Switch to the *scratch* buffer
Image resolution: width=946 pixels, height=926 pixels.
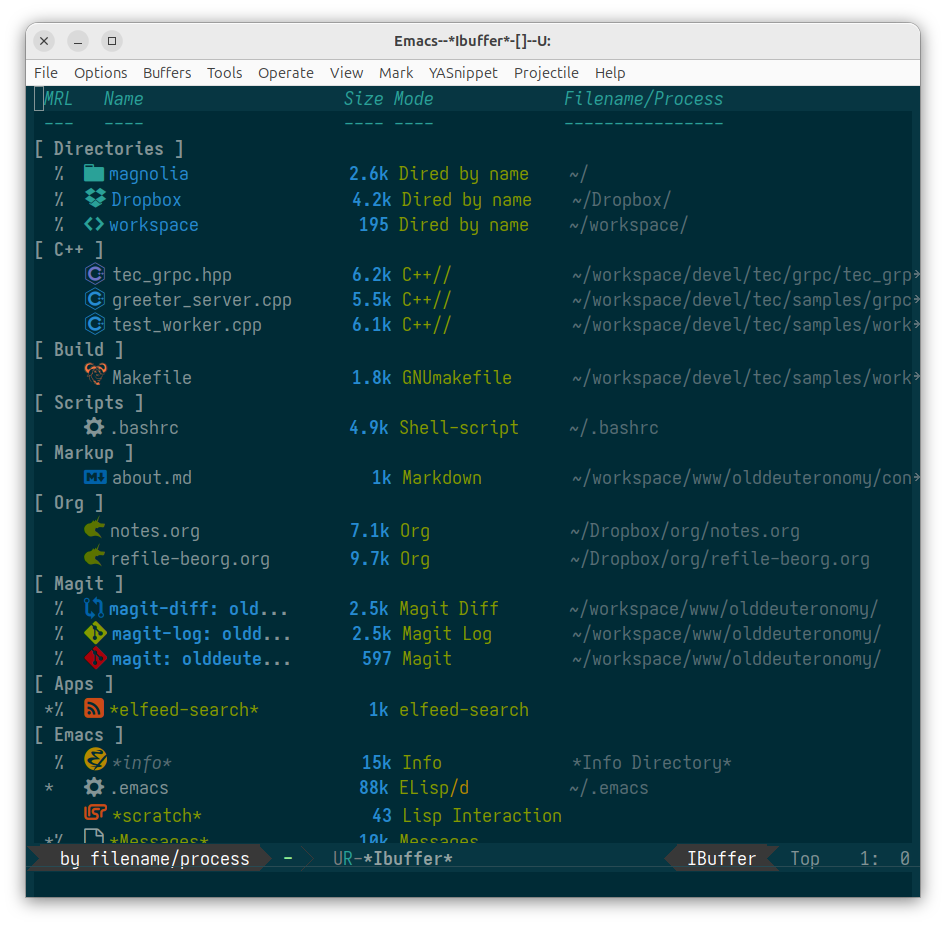pos(157,816)
